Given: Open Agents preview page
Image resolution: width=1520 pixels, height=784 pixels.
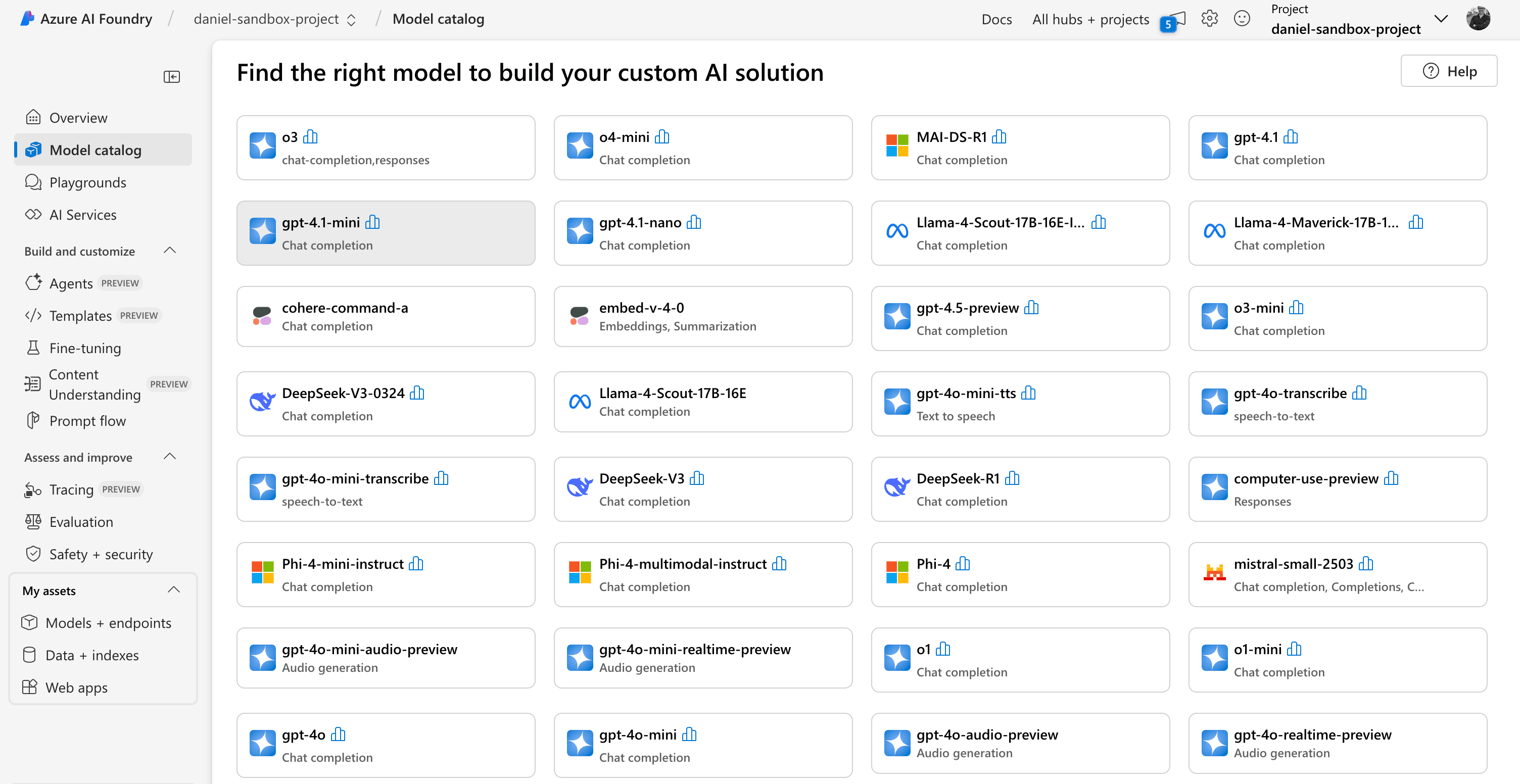Looking at the screenshot, I should click(x=103, y=284).
